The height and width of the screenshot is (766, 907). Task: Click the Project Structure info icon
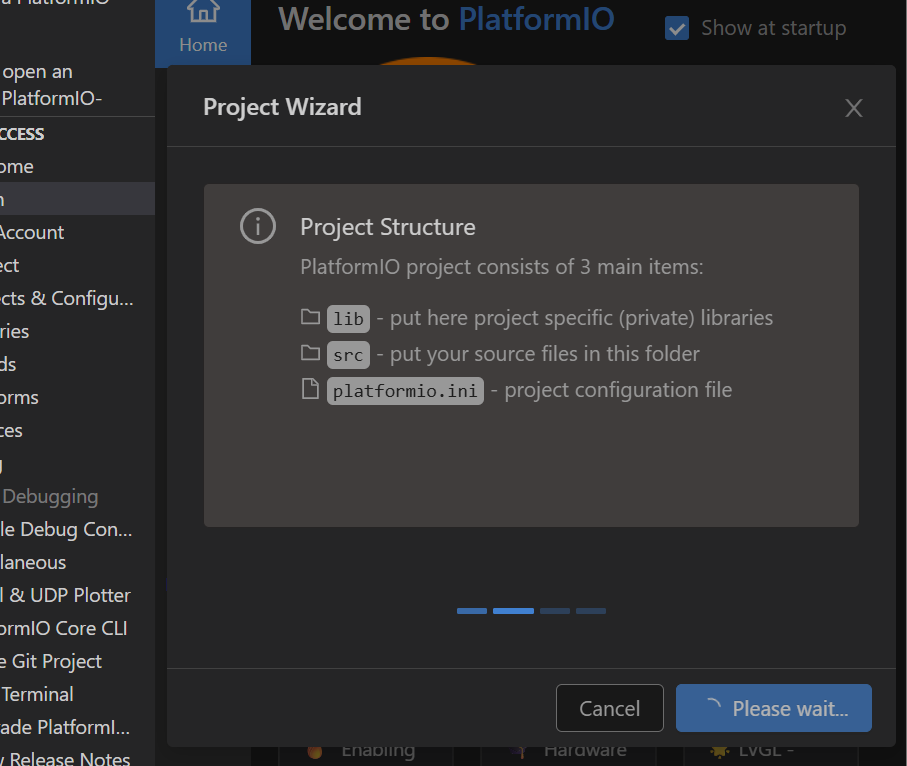click(x=258, y=226)
